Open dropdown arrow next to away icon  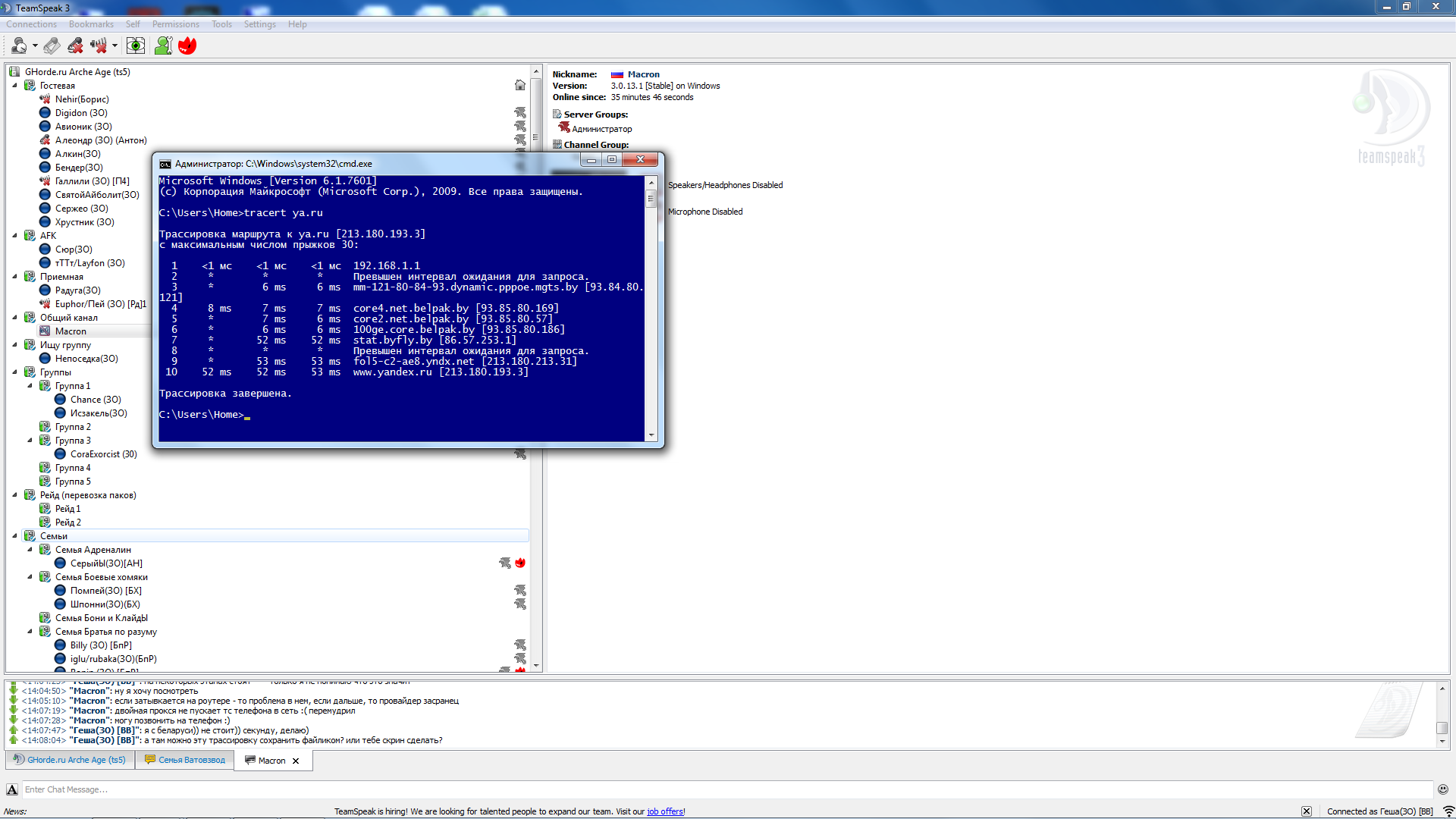click(35, 46)
